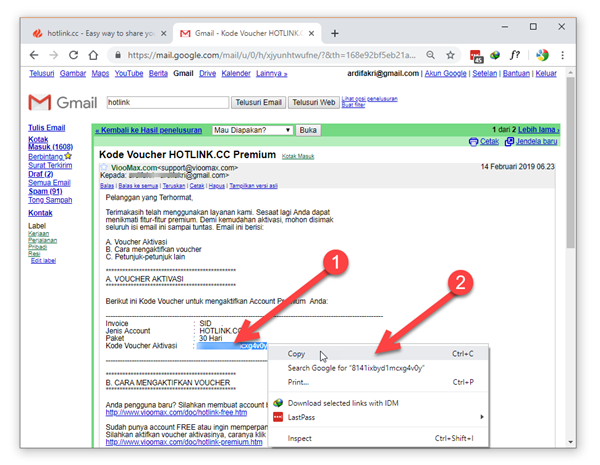Open Setelan settings link
This screenshot has width=600, height=465.
484,73
